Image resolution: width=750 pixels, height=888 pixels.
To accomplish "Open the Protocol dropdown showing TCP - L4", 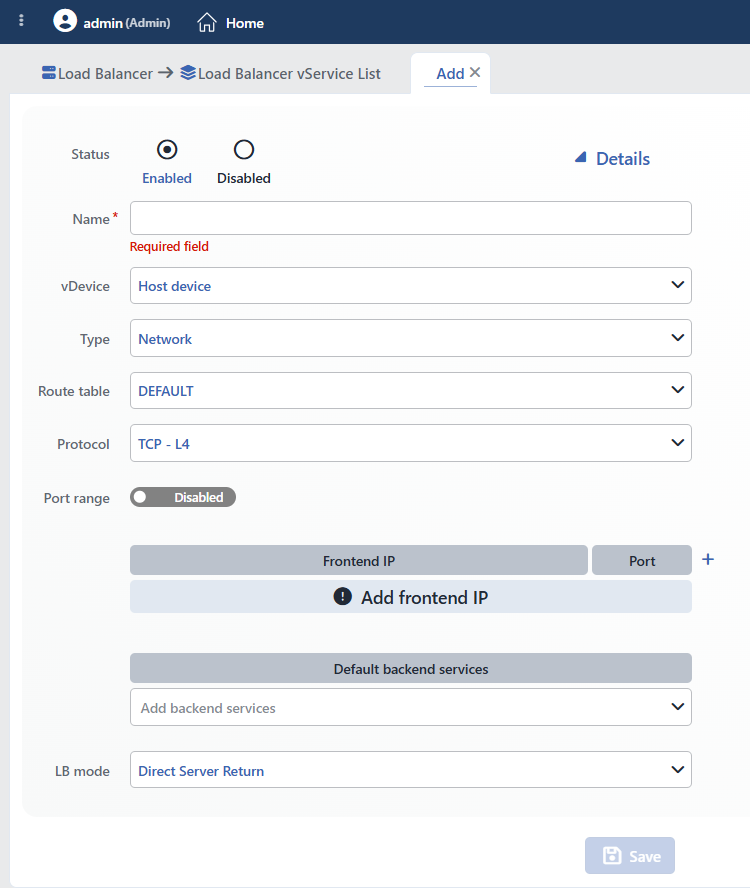I will coord(411,443).
